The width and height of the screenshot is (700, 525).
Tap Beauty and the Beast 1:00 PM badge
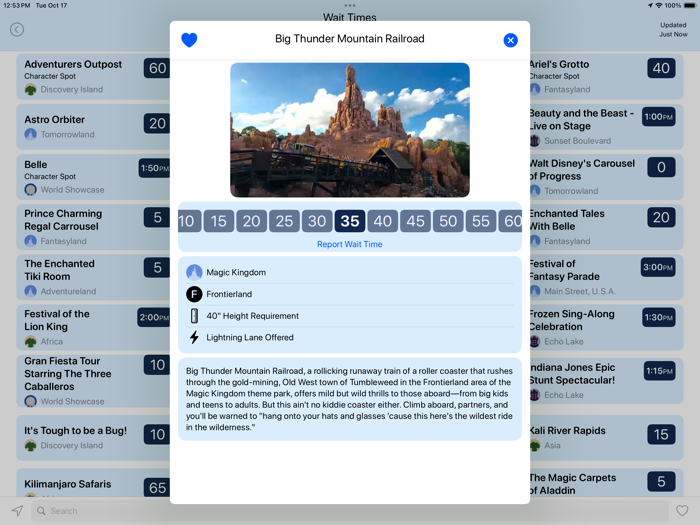coord(658,117)
